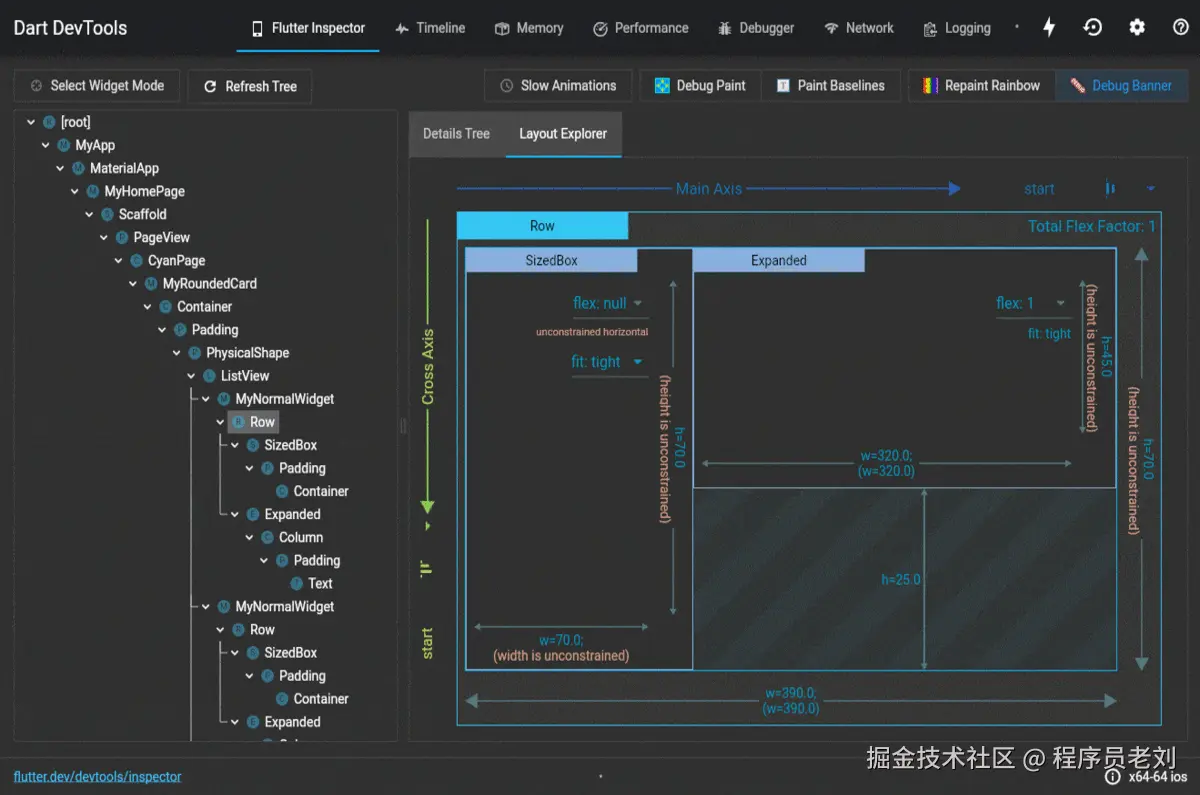Click the hot restart circular arrow icon

pos(1093,28)
